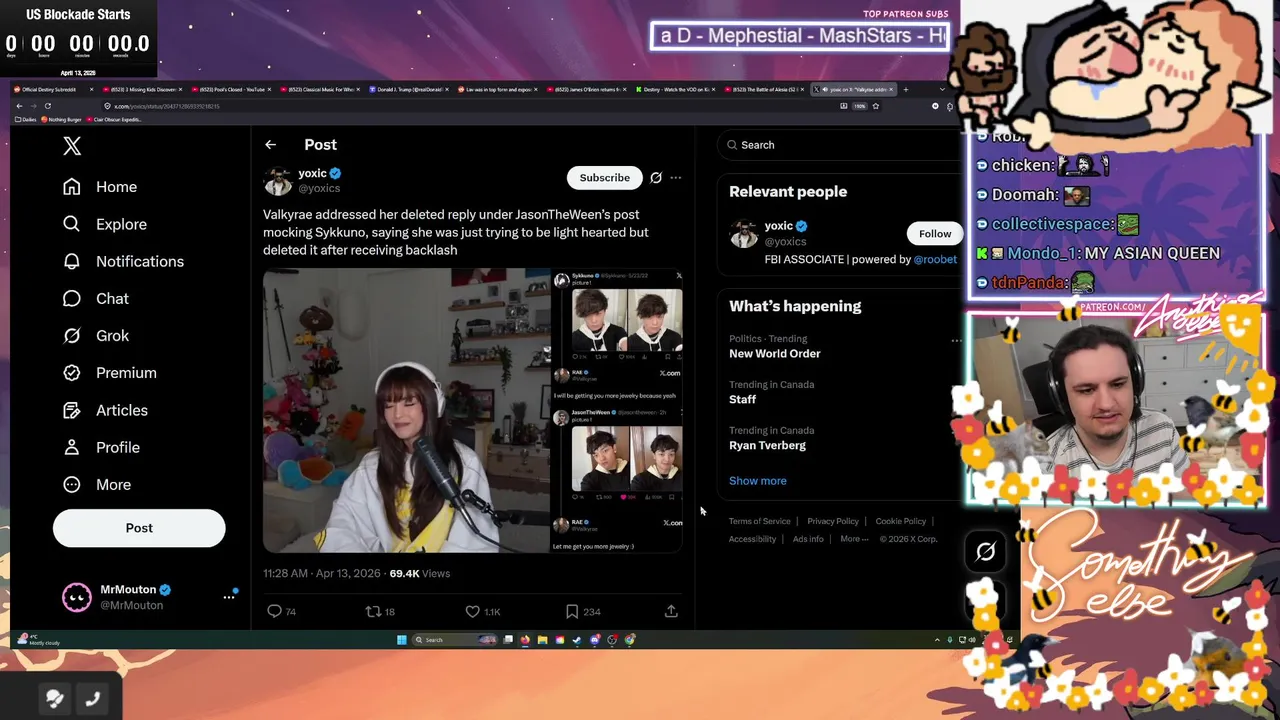Screen dimensions: 1280x720
Task: Open the Windows Start menu
Action: [x=401, y=640]
